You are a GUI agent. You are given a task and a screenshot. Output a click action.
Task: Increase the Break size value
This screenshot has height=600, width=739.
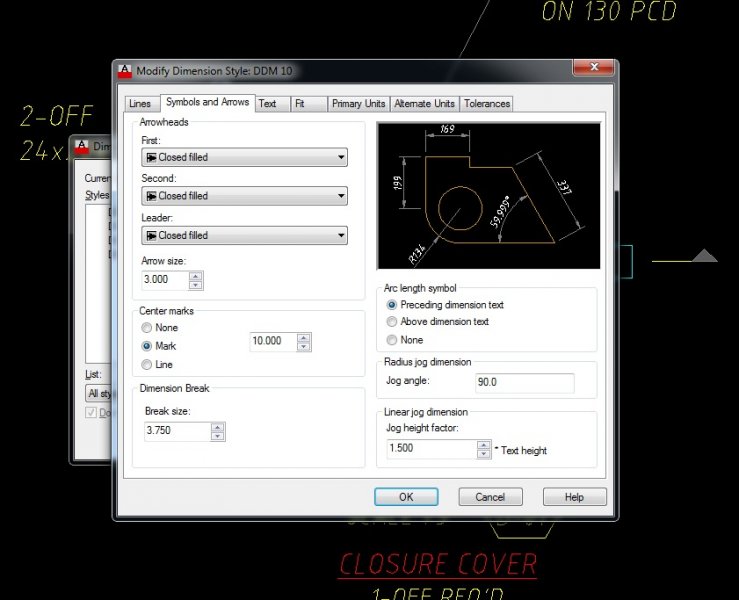pos(217,427)
